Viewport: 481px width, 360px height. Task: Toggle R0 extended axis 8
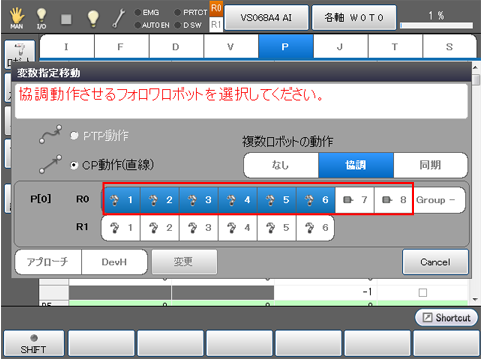[394, 200]
